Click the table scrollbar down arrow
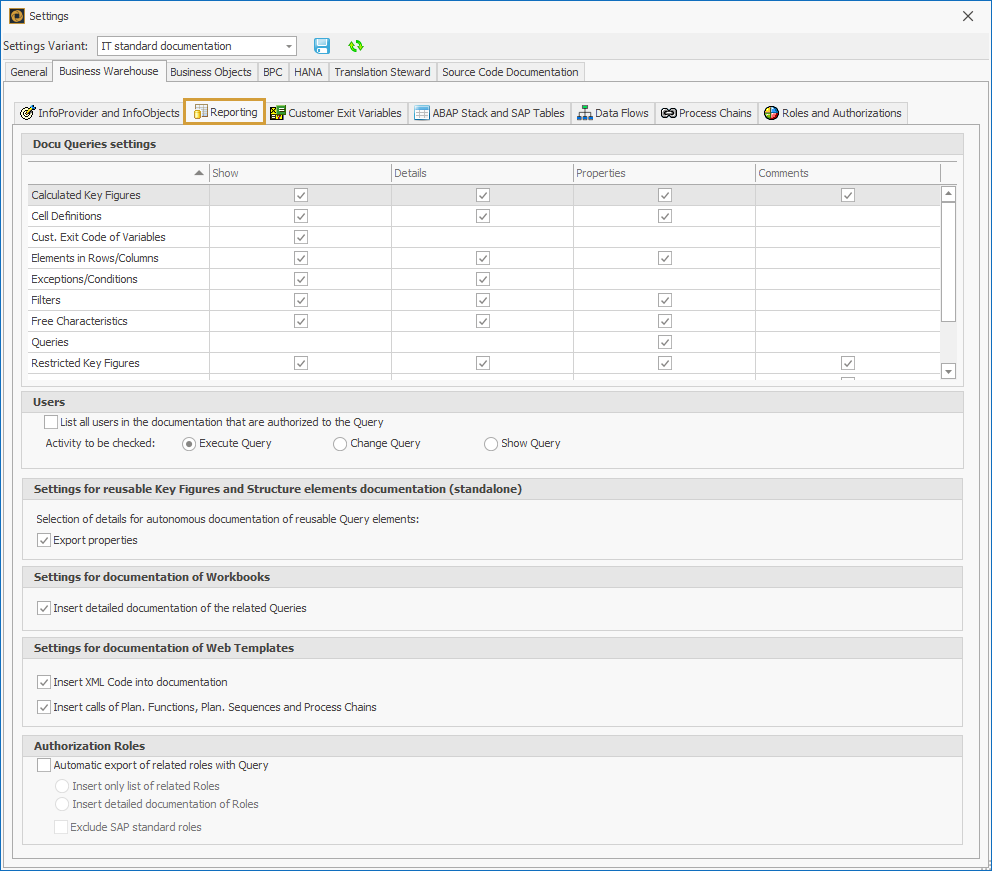Viewport: 992px width, 871px height. 948,371
